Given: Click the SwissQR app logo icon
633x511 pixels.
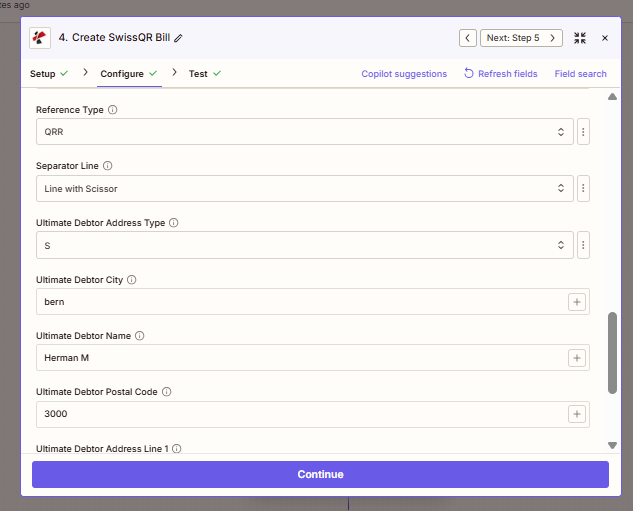Looking at the screenshot, I should [42, 38].
